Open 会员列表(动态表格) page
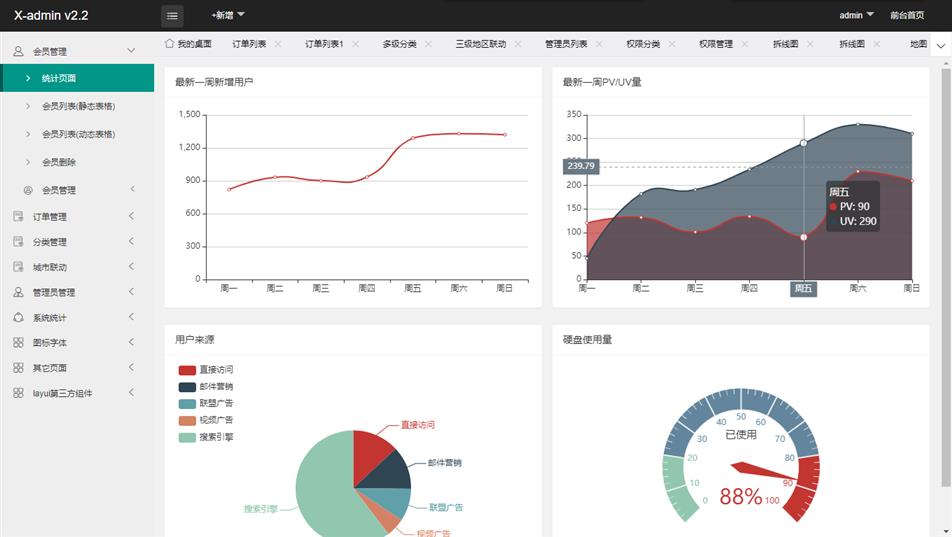952x537 pixels. tap(78, 134)
